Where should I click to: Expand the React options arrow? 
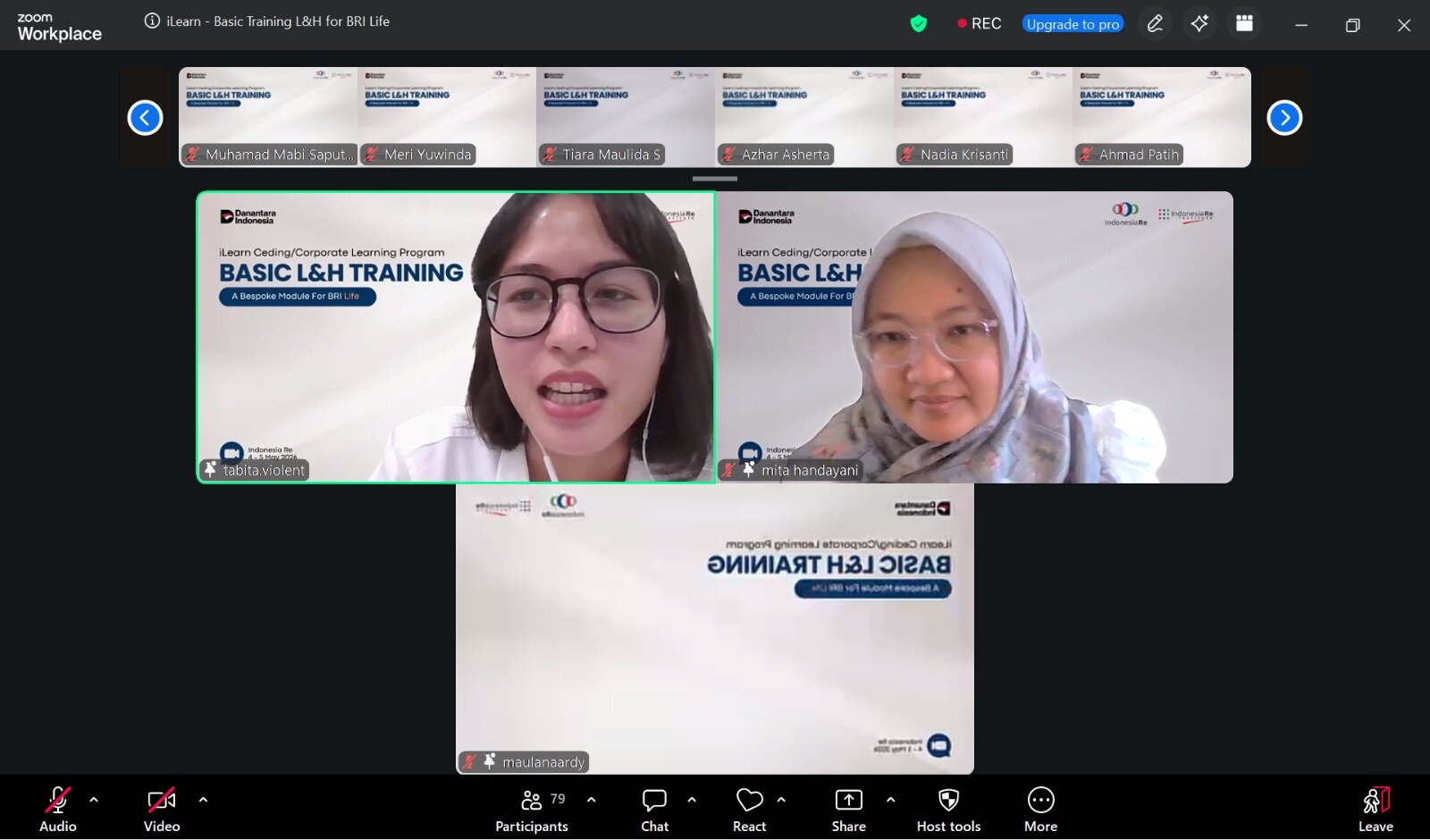pos(781,800)
